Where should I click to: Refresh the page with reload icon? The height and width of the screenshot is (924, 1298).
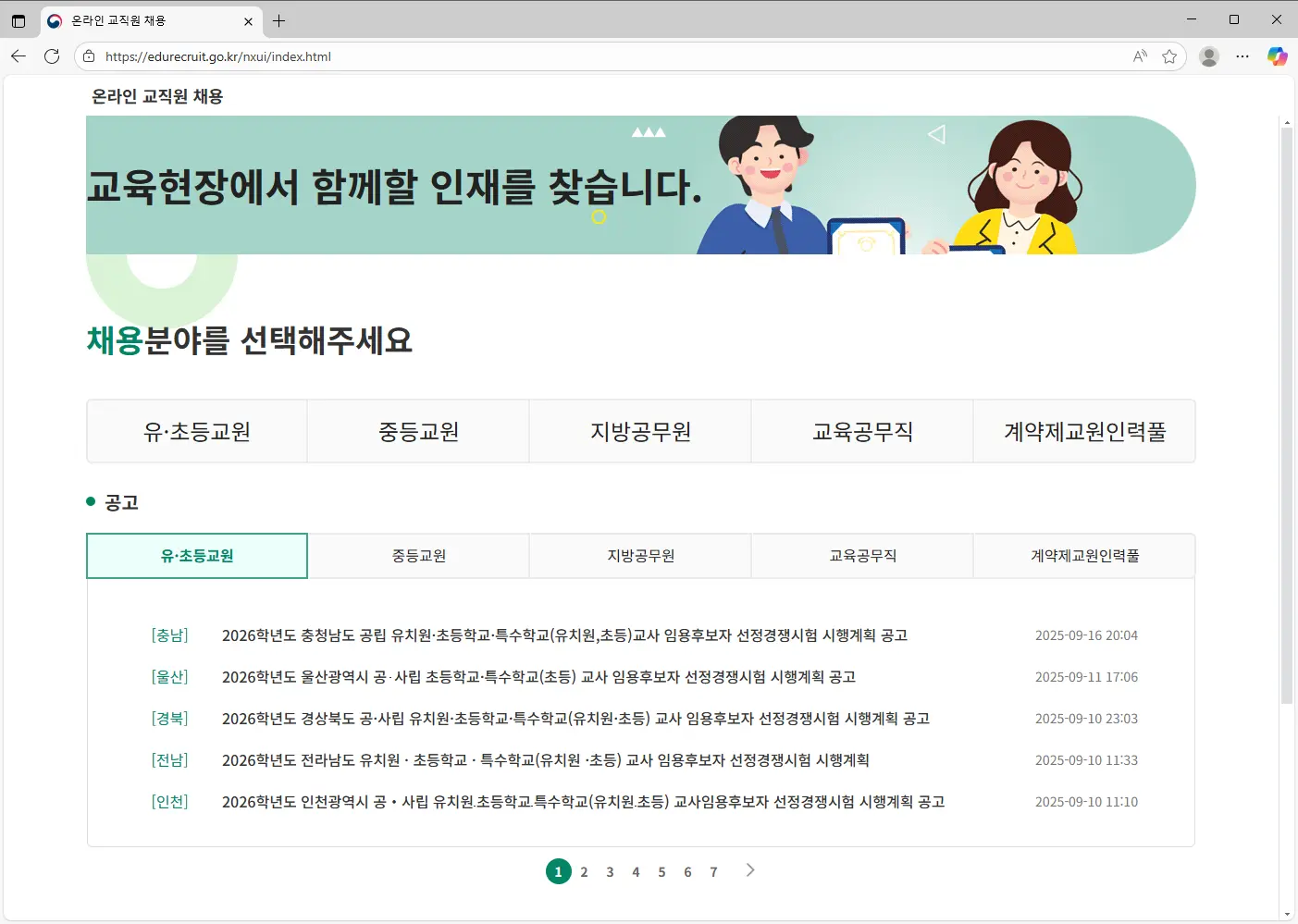click(52, 56)
